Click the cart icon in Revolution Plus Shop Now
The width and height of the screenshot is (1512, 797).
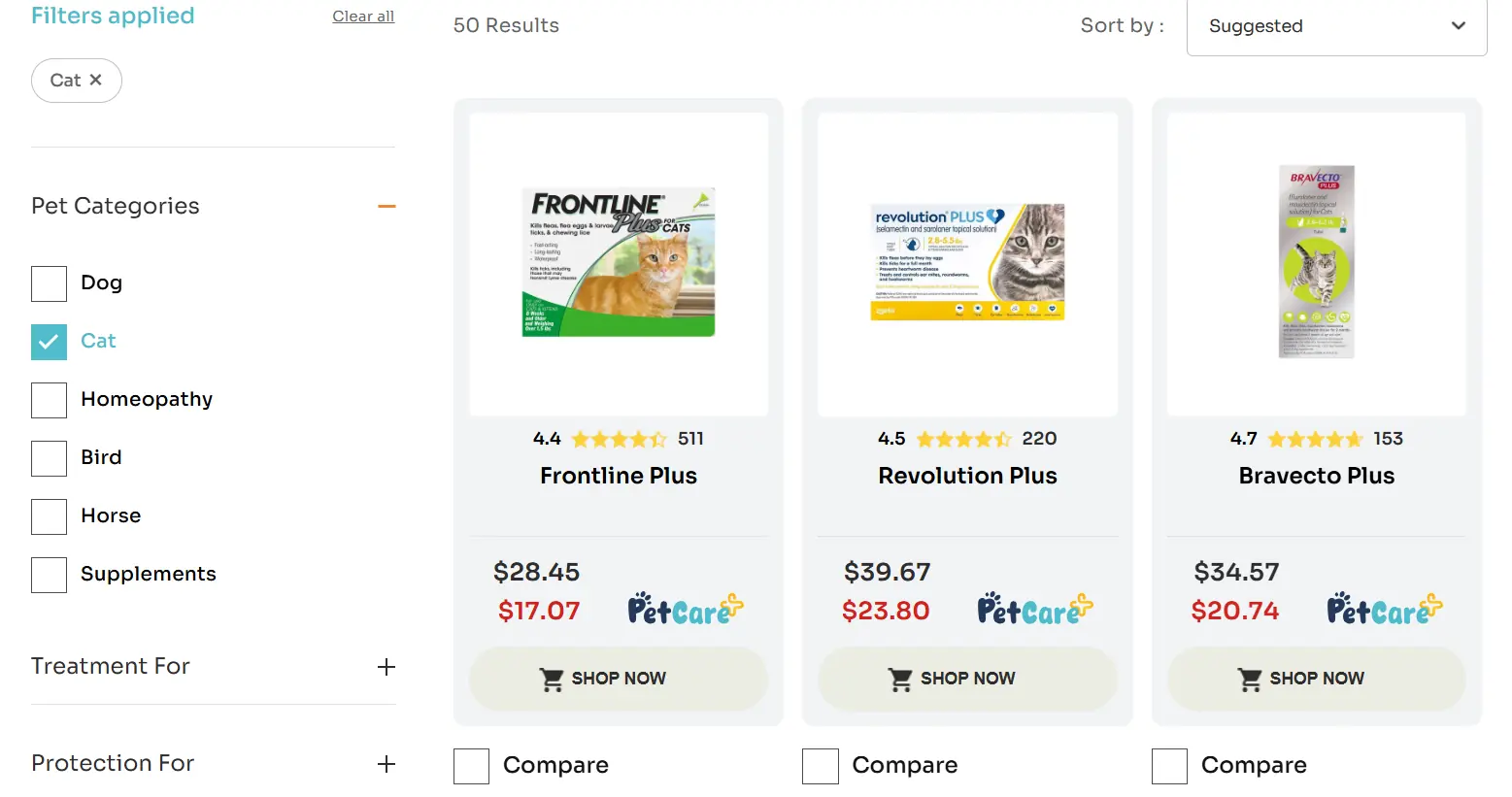(x=901, y=679)
